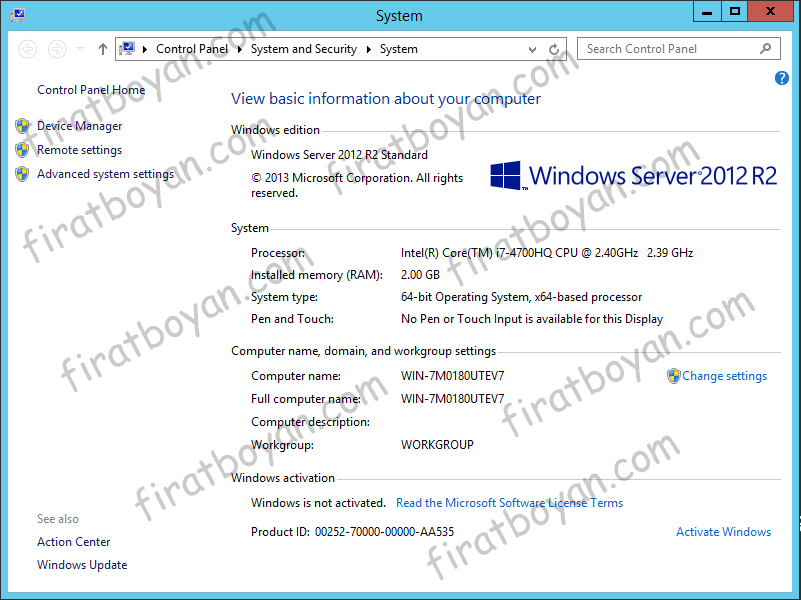Click the Forward navigation arrow
Image resolution: width=801 pixels, height=600 pixels.
pyautogui.click(x=57, y=49)
